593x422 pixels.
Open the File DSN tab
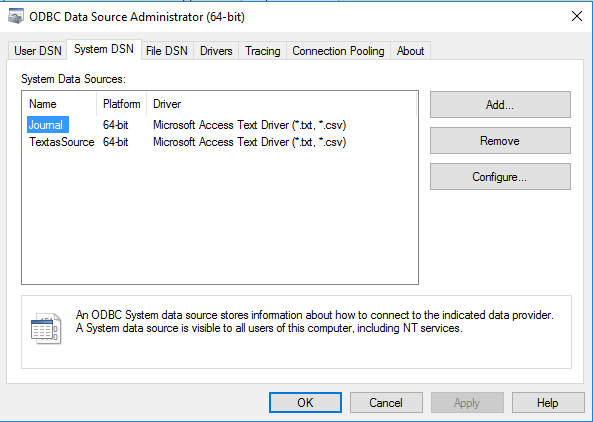pos(167,51)
